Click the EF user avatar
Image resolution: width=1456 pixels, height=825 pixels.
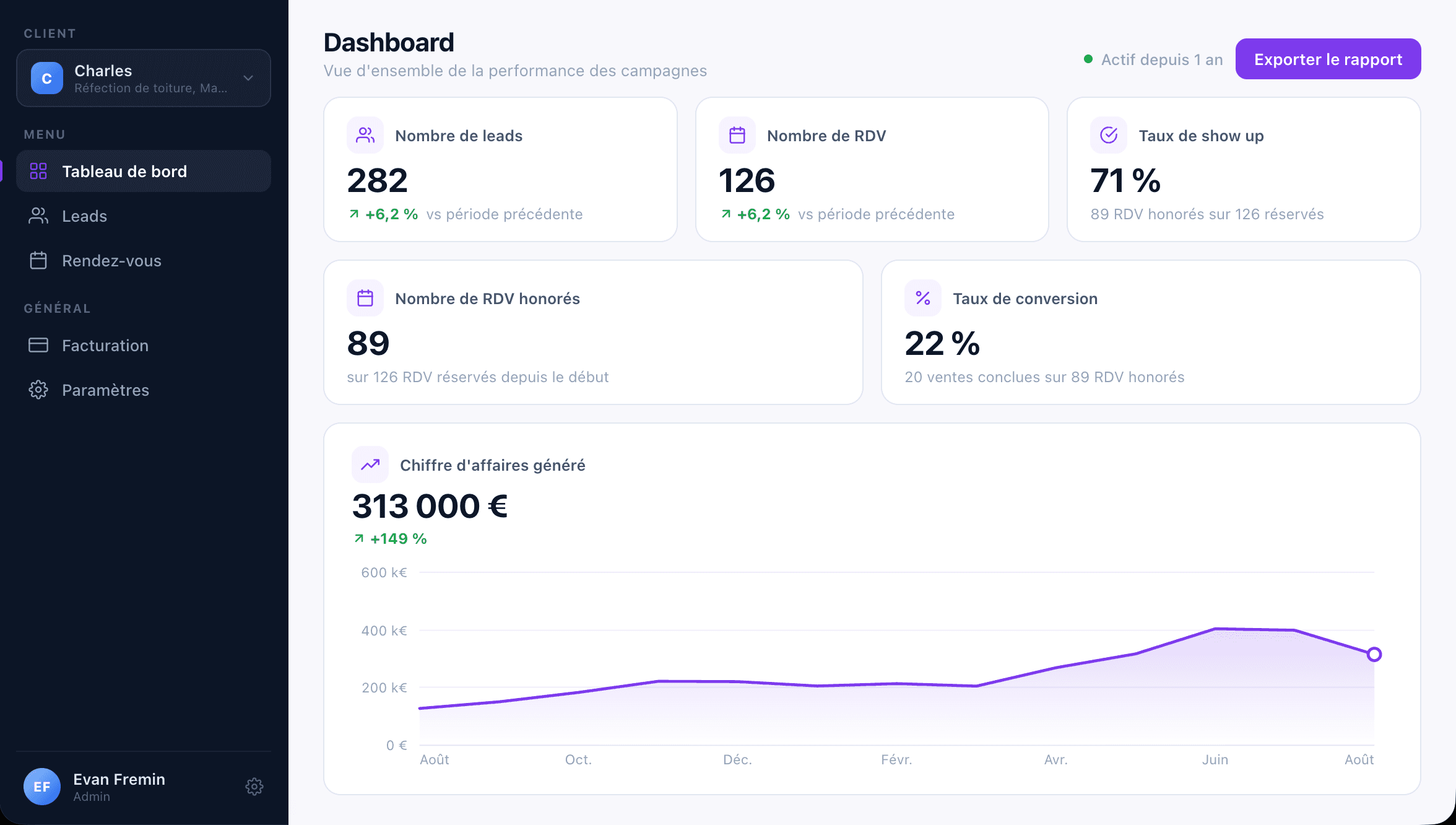(42, 787)
